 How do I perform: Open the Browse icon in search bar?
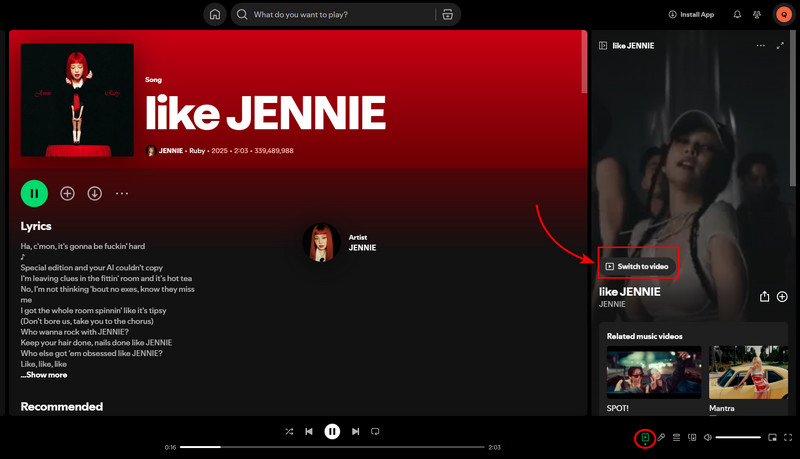[447, 15]
